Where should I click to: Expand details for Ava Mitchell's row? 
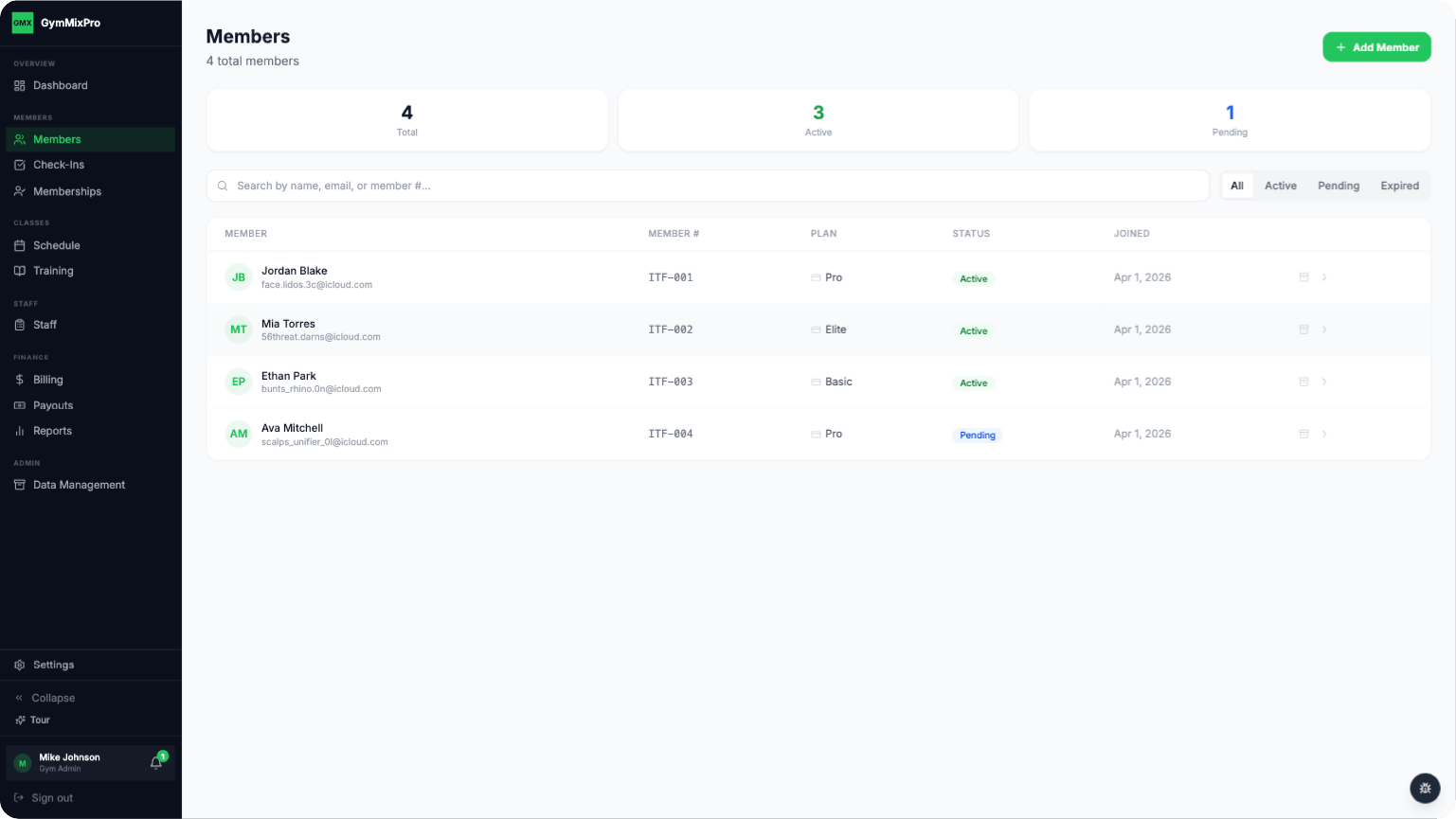pyautogui.click(x=1324, y=434)
